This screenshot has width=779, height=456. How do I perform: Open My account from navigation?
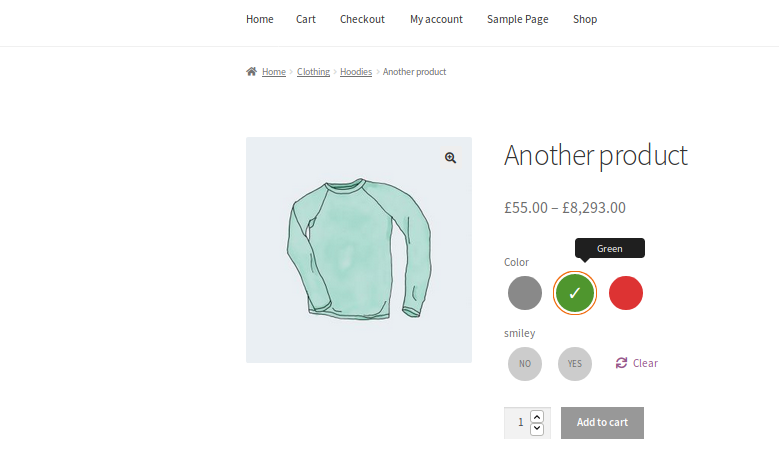coord(436,19)
